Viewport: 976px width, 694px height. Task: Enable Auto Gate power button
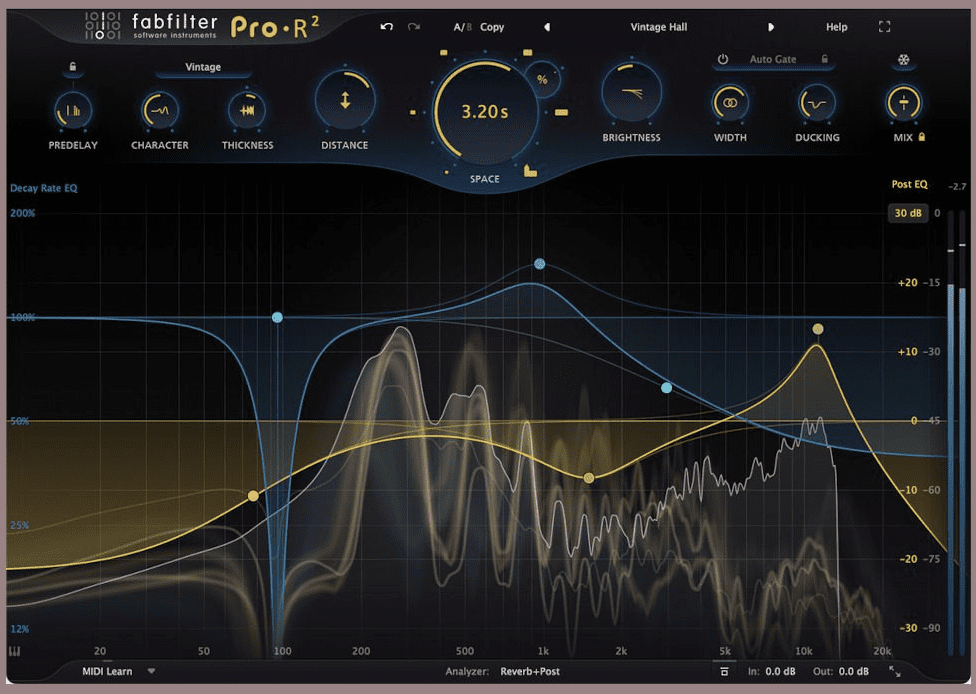[x=723, y=59]
